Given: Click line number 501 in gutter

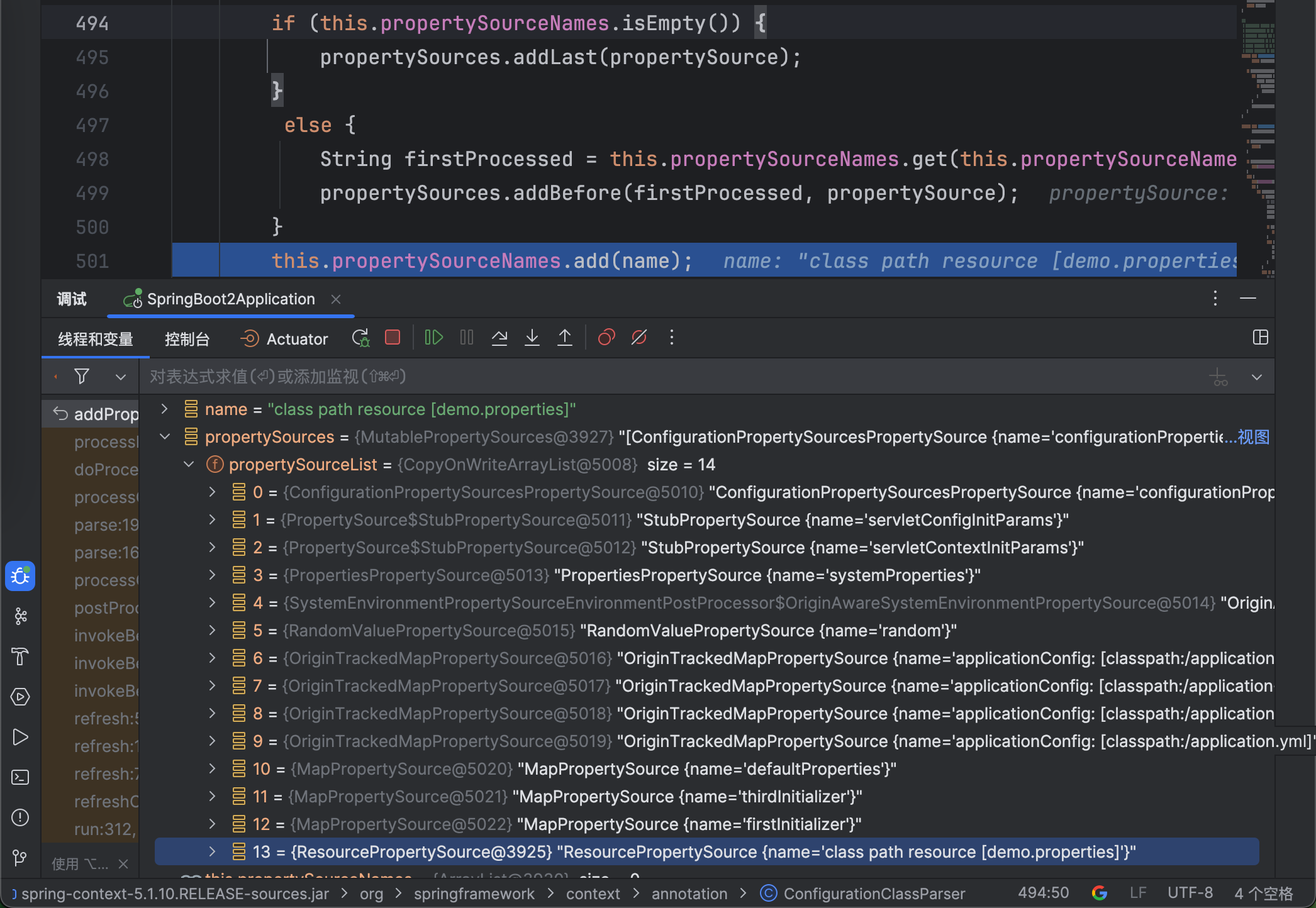Looking at the screenshot, I should coord(92,261).
